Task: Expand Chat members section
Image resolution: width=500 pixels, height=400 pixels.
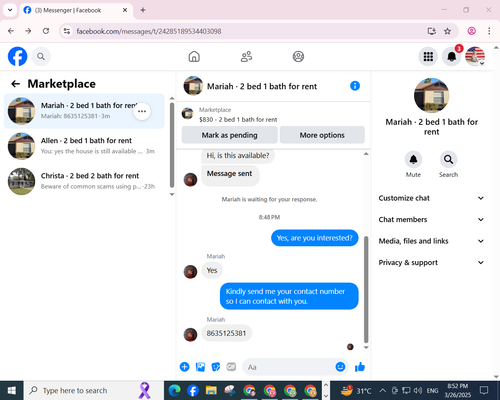Action: pyautogui.click(x=431, y=220)
